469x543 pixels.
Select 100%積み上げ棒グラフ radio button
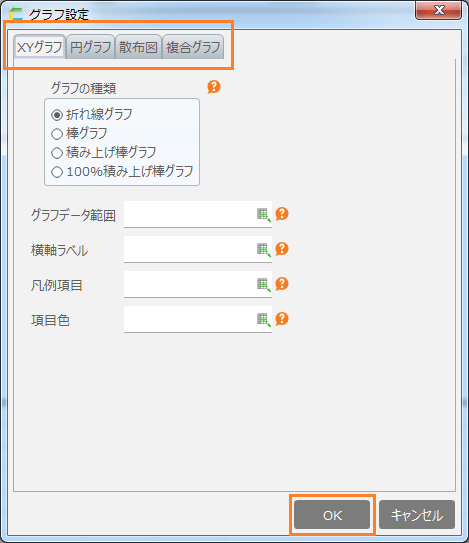point(57,172)
